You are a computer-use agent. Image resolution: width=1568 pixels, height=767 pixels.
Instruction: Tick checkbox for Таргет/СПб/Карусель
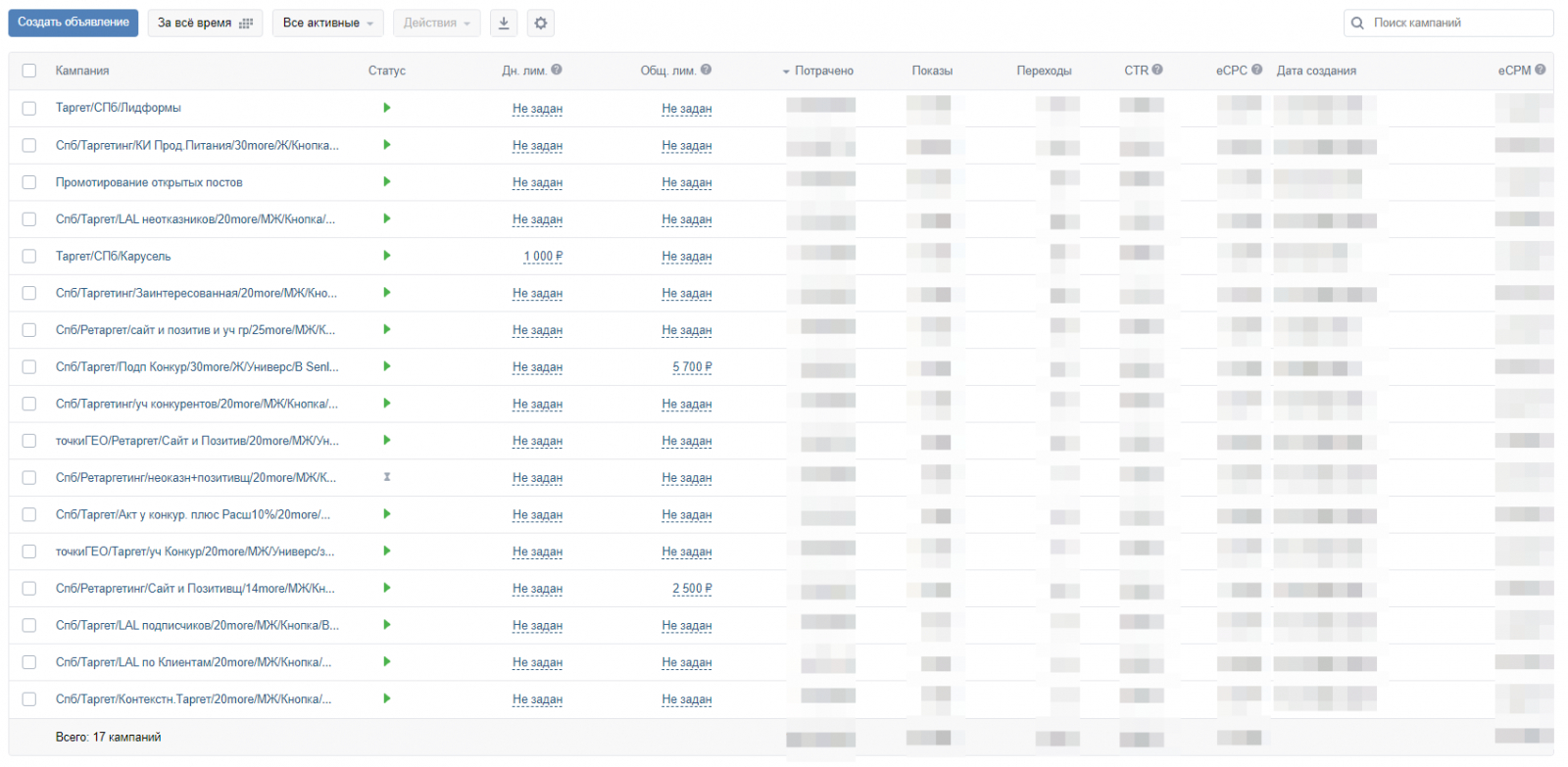tap(29, 256)
